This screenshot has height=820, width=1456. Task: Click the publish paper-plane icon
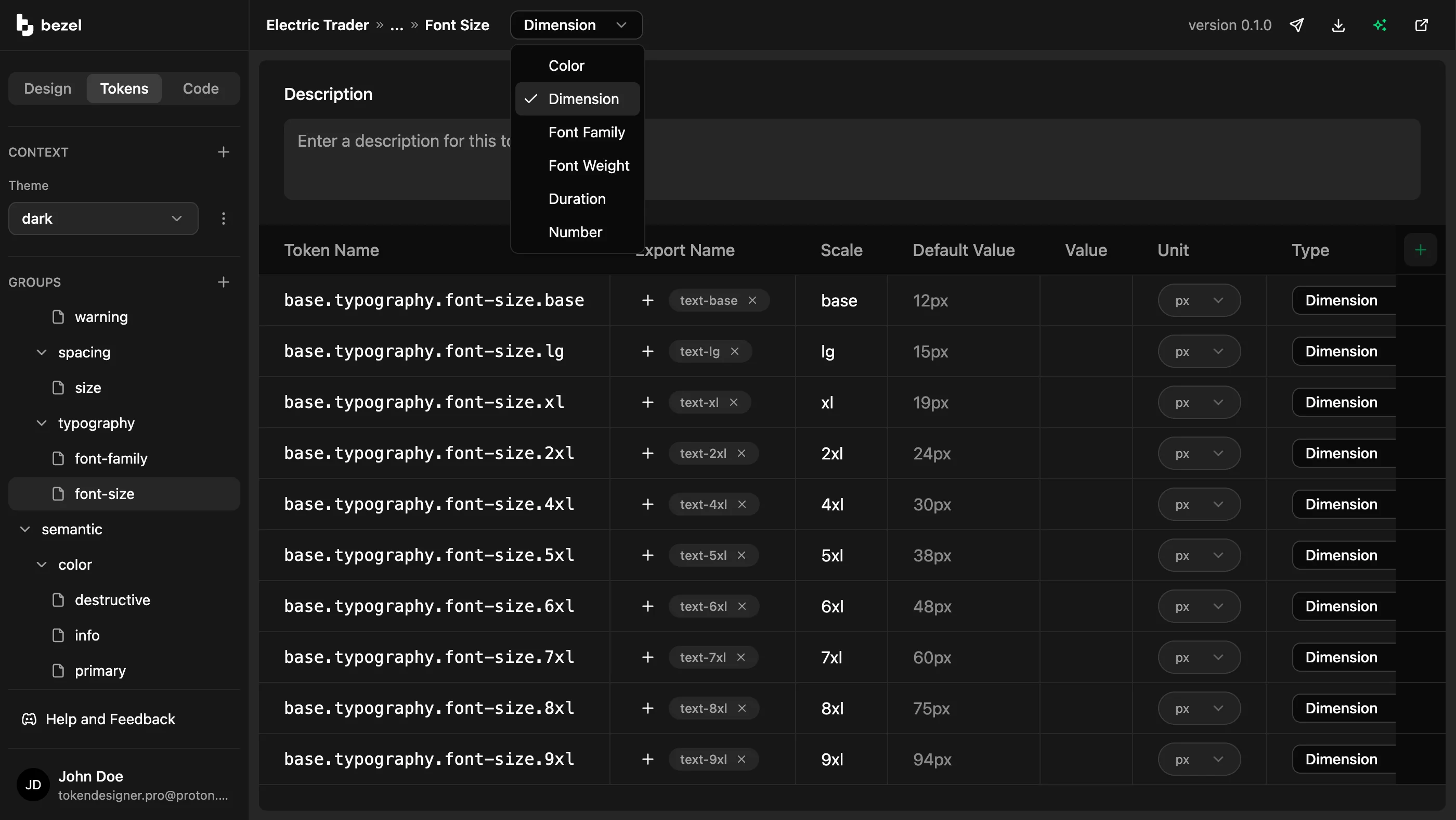1296,25
